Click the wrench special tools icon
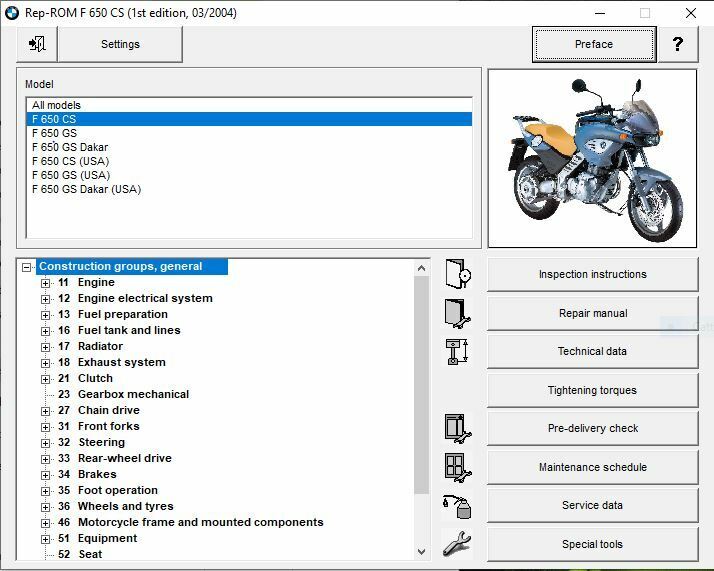This screenshot has width=714, height=571. (457, 544)
